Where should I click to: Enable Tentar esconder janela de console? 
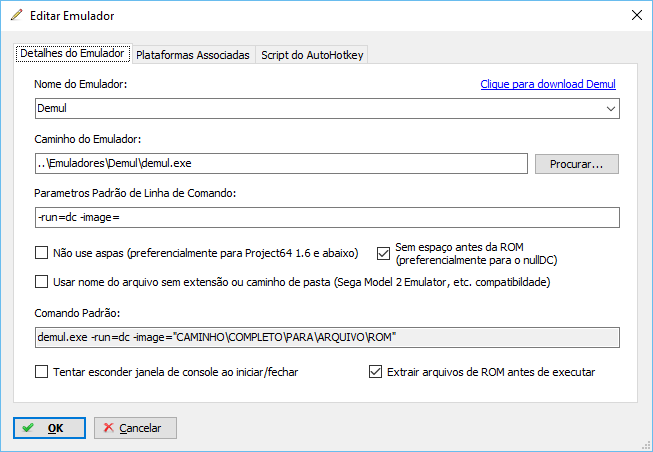click(x=42, y=372)
